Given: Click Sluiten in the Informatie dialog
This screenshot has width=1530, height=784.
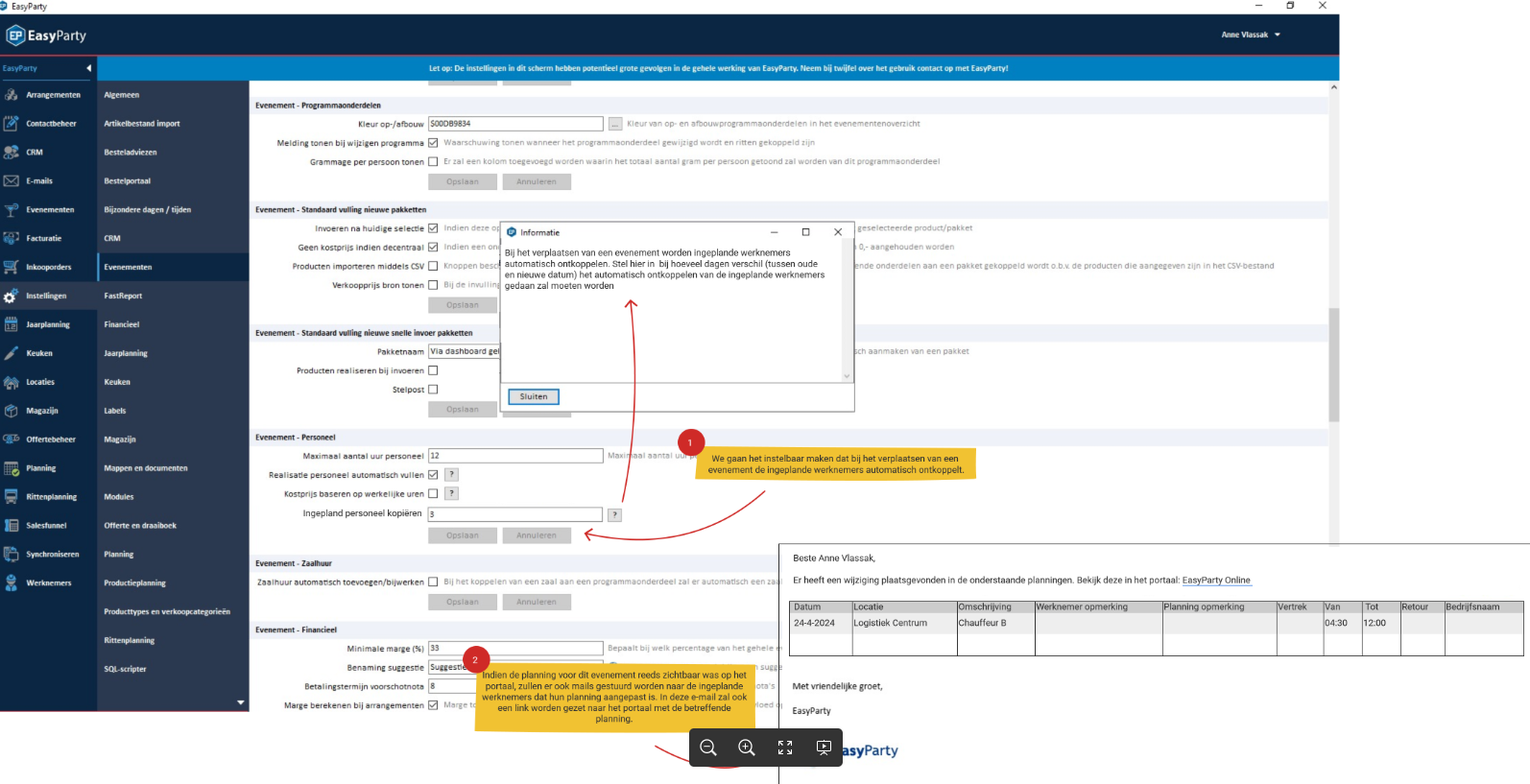Looking at the screenshot, I should pos(534,396).
